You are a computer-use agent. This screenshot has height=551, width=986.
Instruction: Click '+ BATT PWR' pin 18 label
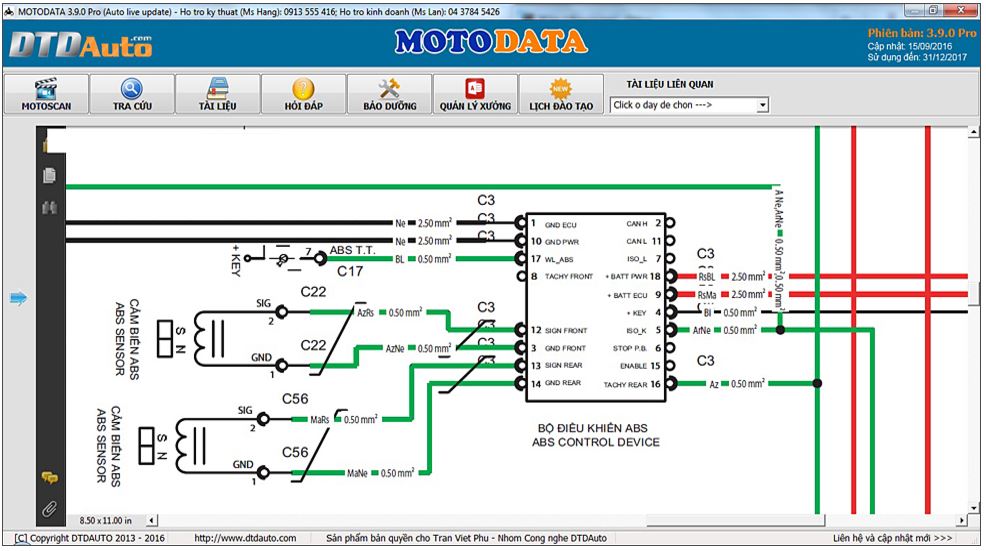click(x=626, y=276)
